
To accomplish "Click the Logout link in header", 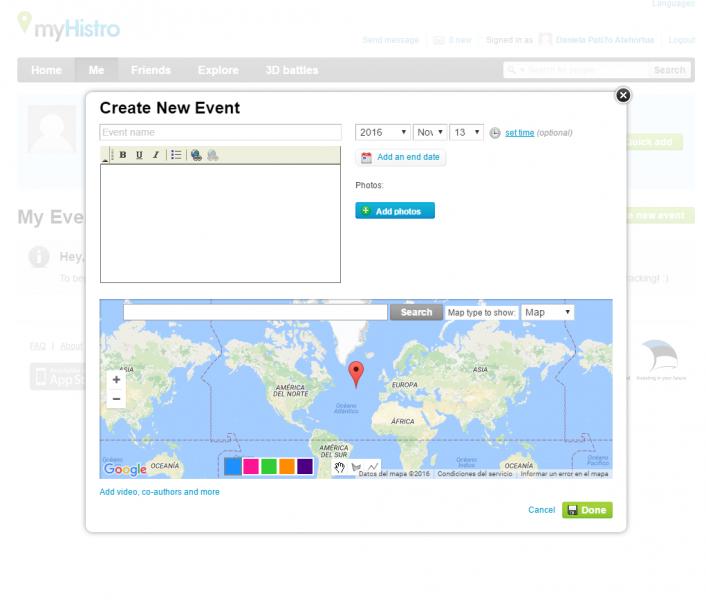I will [682, 40].
